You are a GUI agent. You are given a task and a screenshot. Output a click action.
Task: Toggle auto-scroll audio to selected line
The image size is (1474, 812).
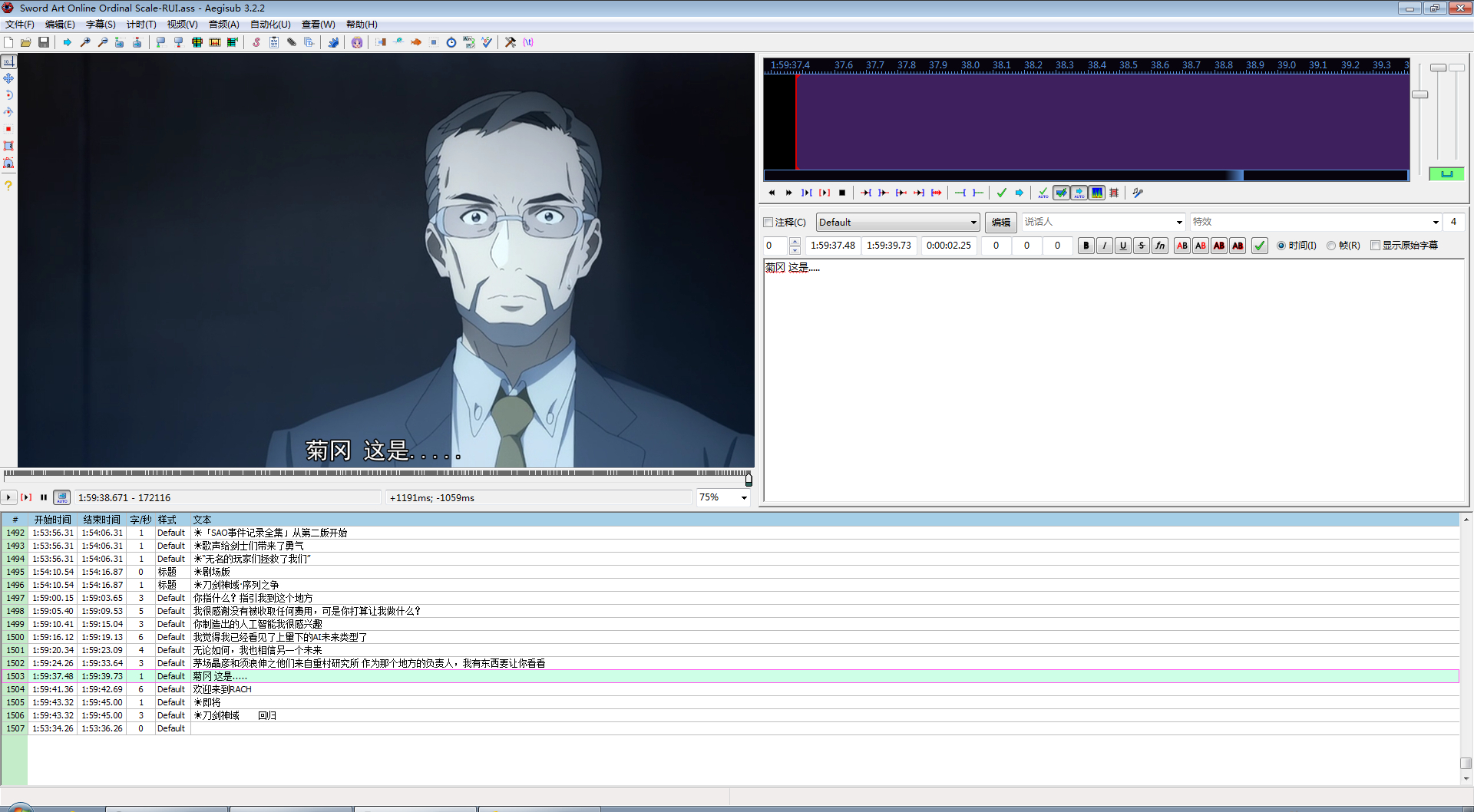[1079, 193]
